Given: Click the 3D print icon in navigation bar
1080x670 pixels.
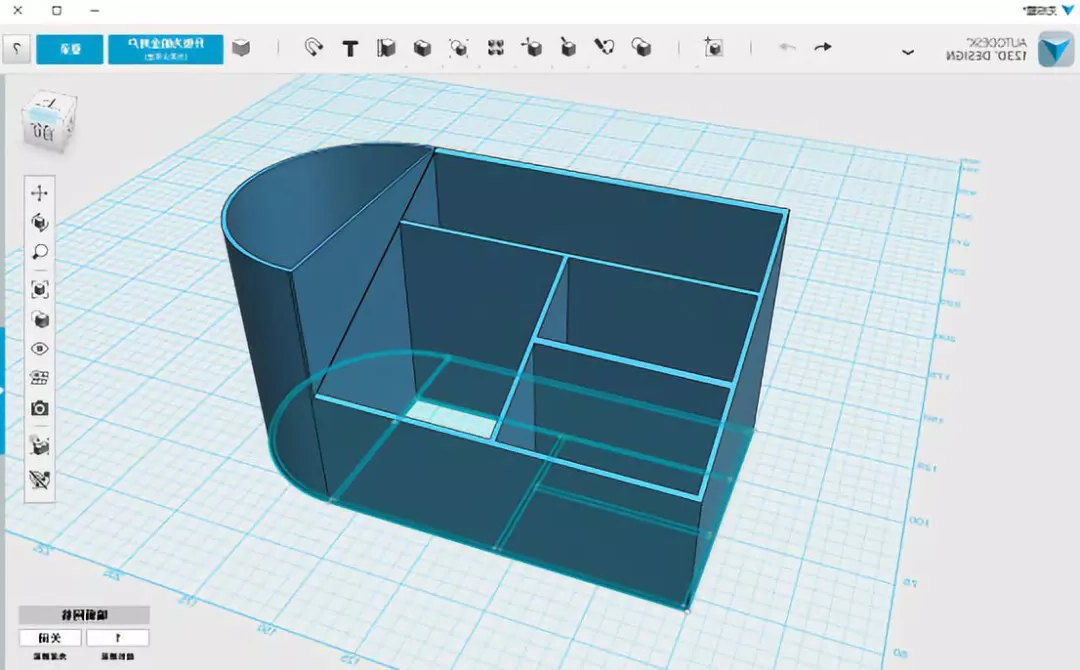Looking at the screenshot, I should [x=39, y=445].
